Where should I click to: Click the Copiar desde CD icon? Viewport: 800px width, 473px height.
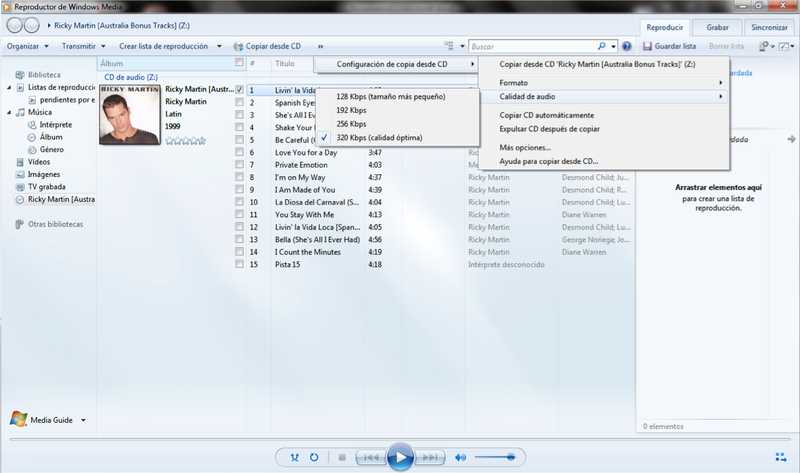coord(238,46)
